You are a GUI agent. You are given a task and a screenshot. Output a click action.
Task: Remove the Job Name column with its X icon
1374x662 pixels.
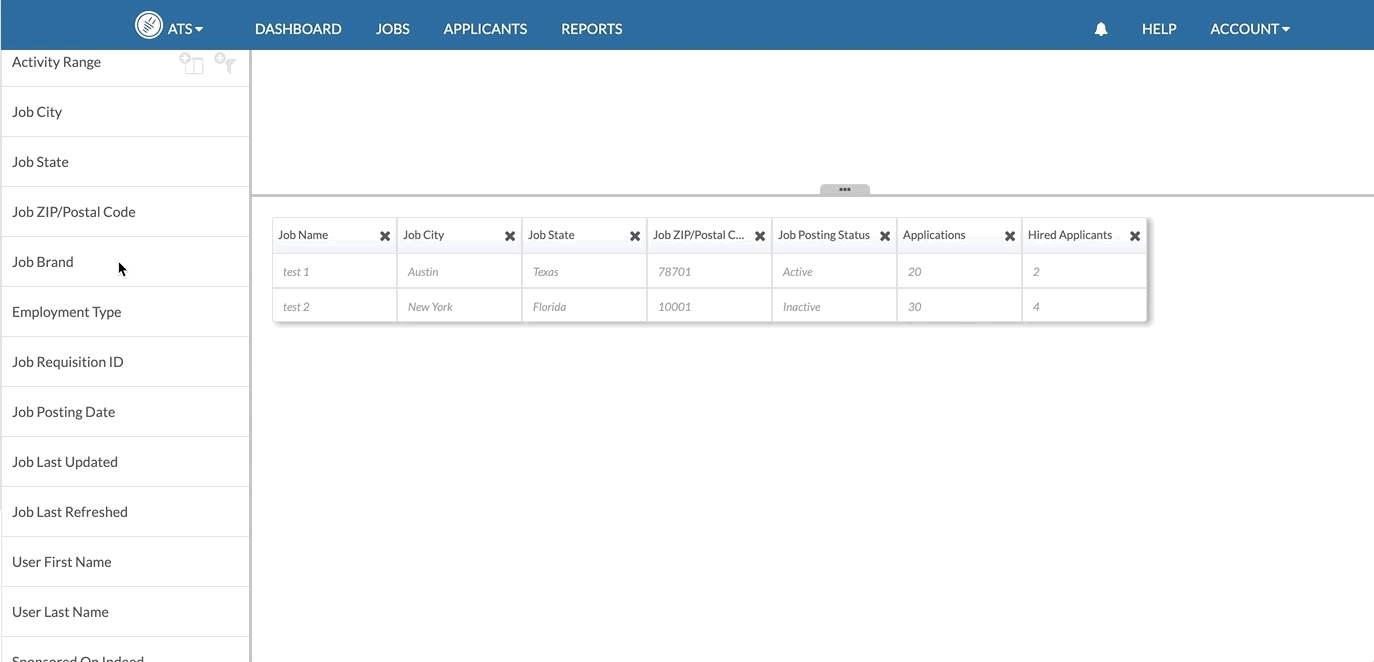click(x=384, y=236)
